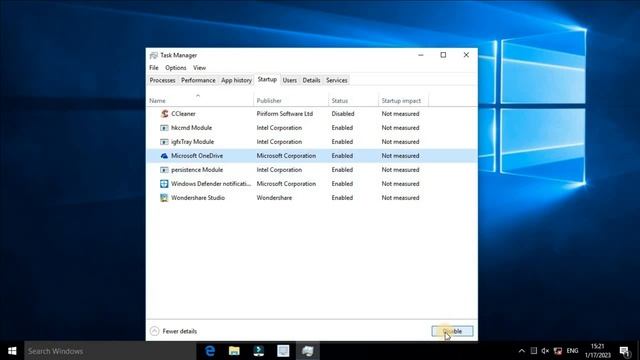Click the hkcmd Module icon
Viewport: 640px width, 360px height.
click(164, 128)
